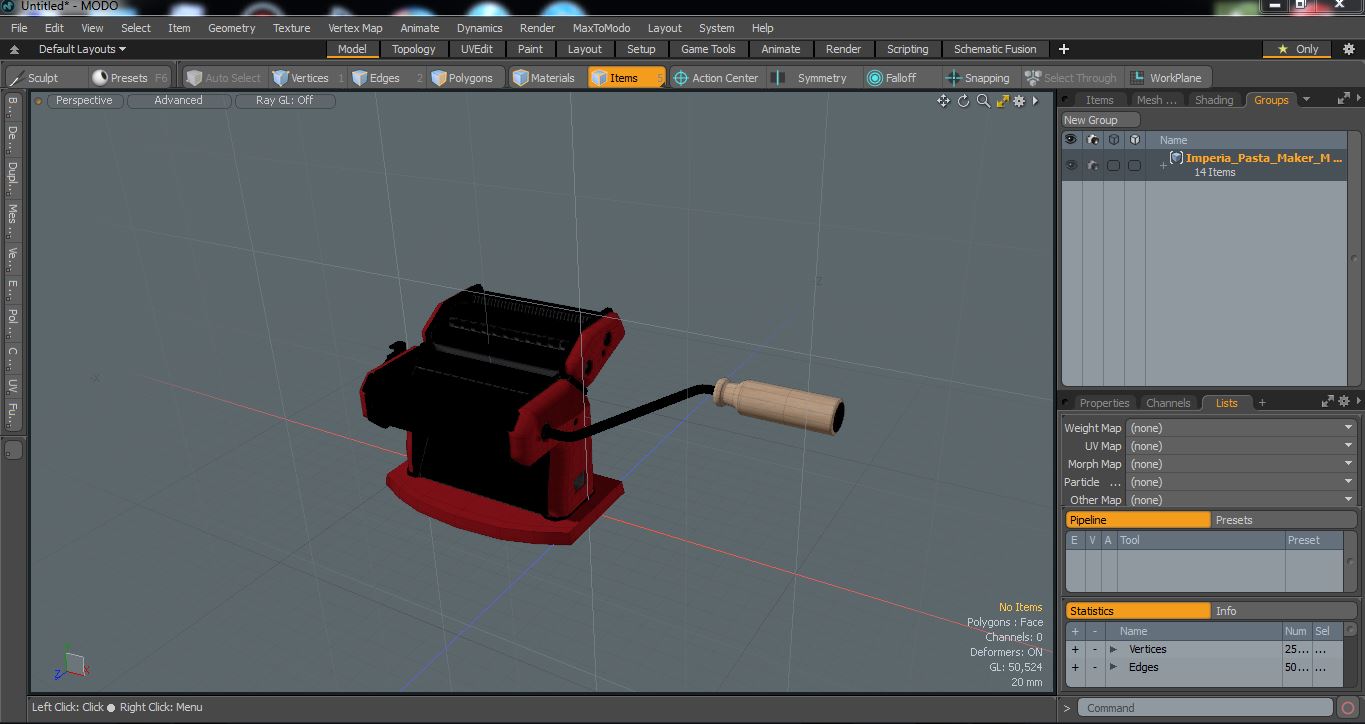The image size is (1365, 724).
Task: Switch to Polygons selection mode
Action: (468, 78)
